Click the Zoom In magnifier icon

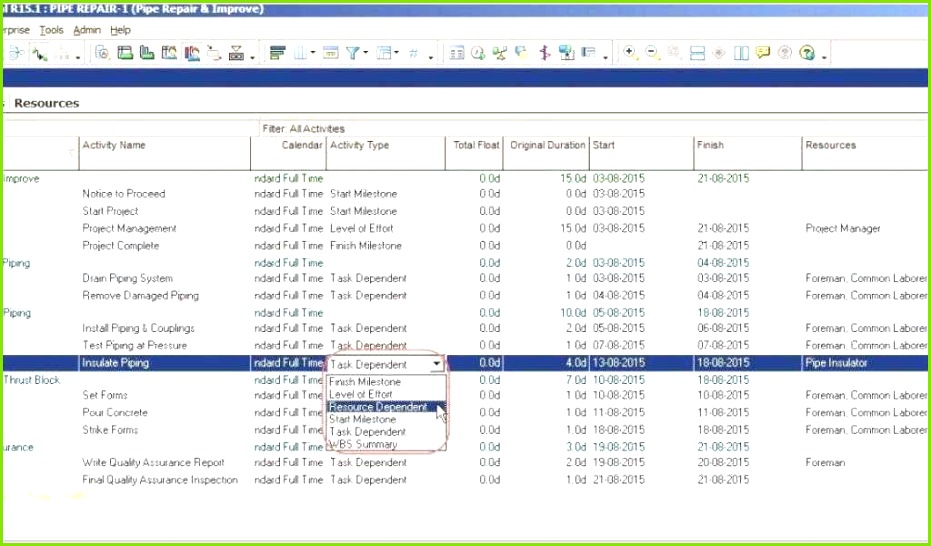click(x=630, y=53)
